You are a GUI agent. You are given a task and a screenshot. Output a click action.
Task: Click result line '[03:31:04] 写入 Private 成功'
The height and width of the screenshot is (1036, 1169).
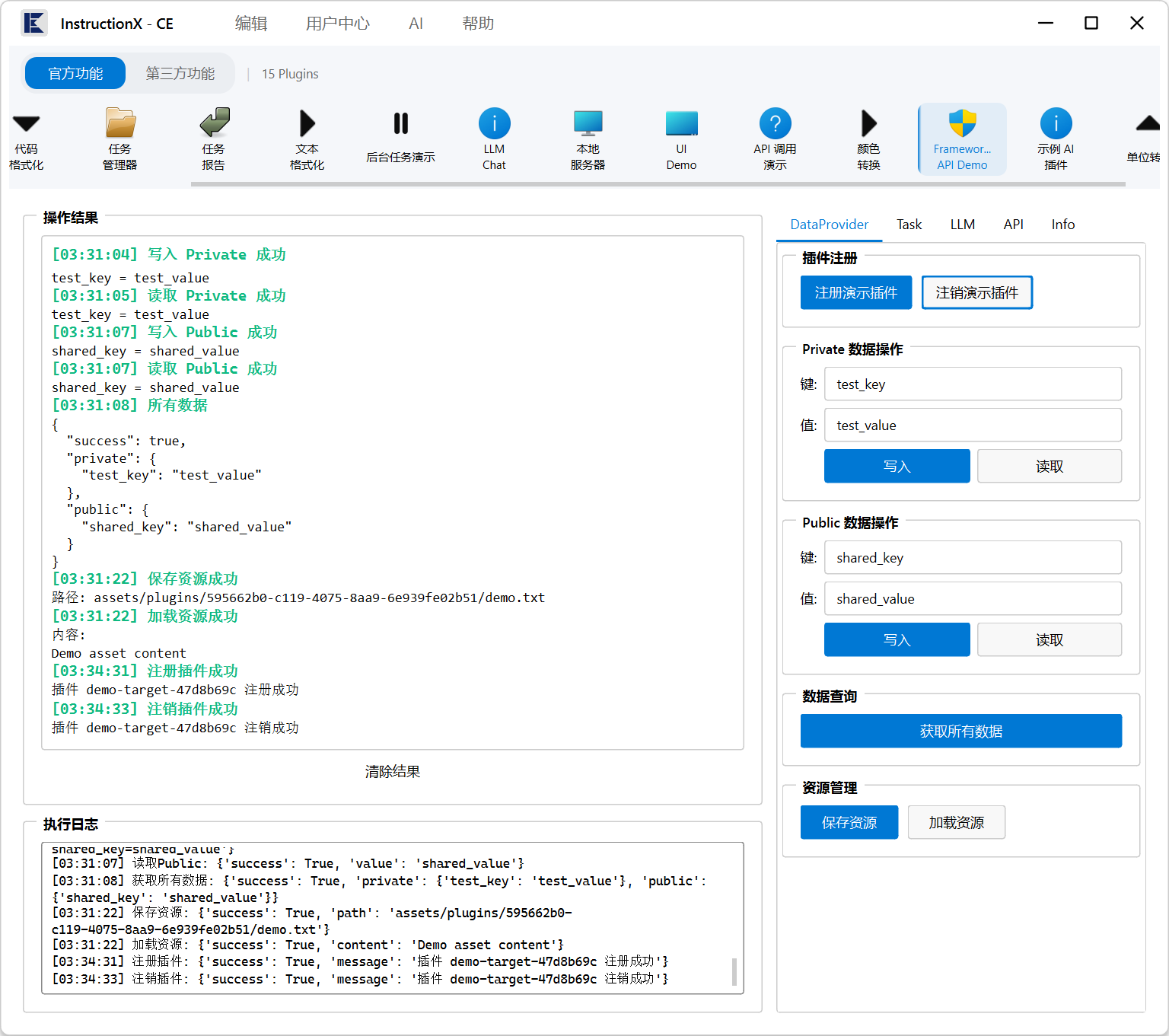(x=169, y=254)
